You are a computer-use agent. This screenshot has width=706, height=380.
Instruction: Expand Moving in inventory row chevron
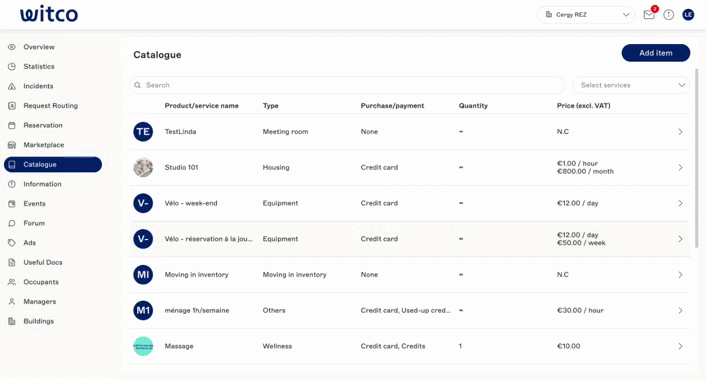680,275
